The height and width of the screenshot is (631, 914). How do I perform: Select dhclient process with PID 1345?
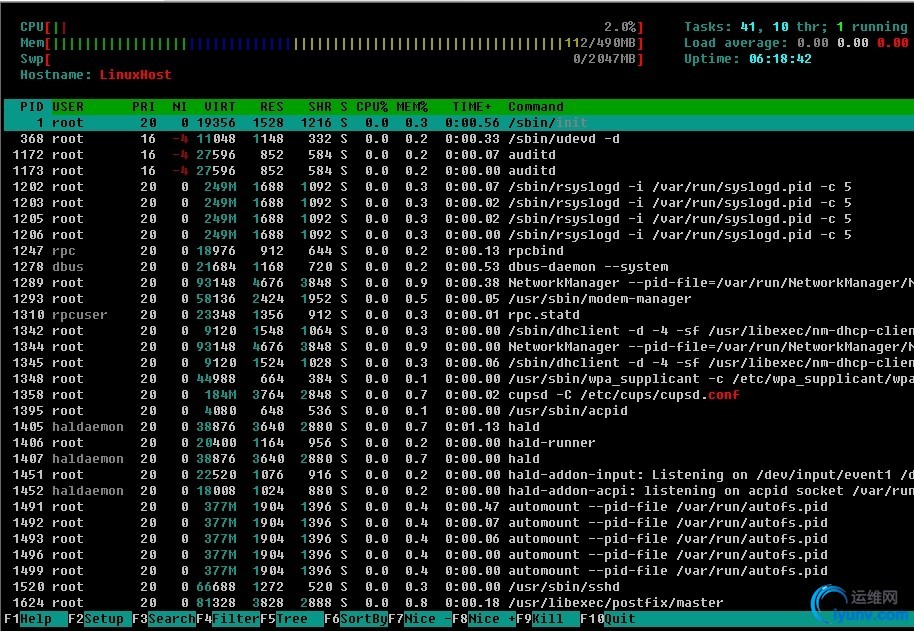point(459,362)
